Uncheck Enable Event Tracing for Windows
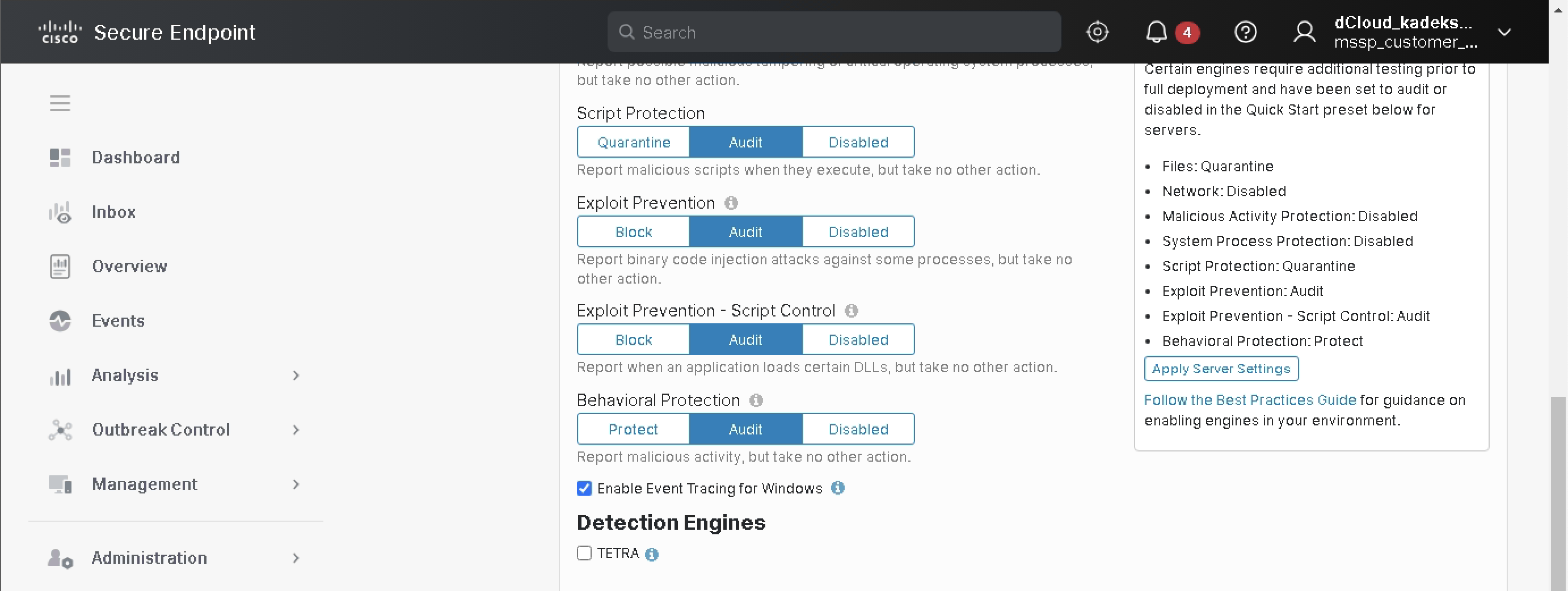 (584, 488)
